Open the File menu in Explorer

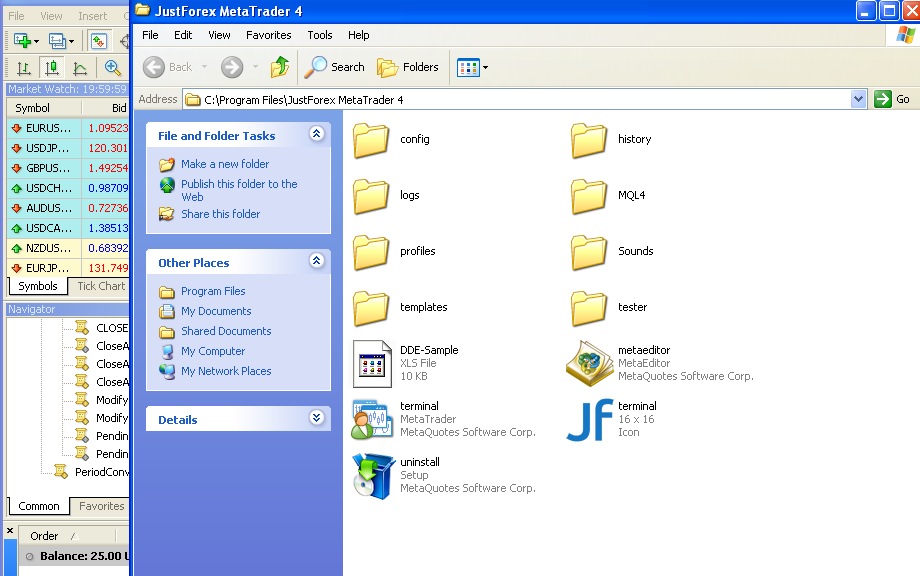(x=150, y=35)
